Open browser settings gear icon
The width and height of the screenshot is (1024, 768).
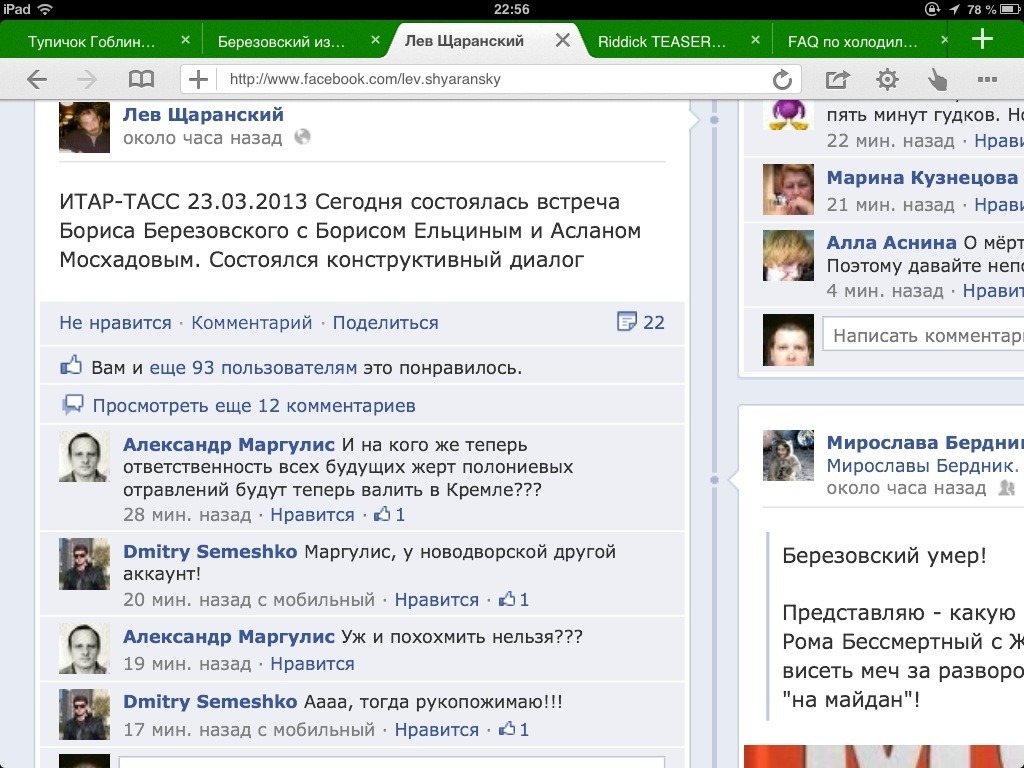pyautogui.click(x=887, y=80)
